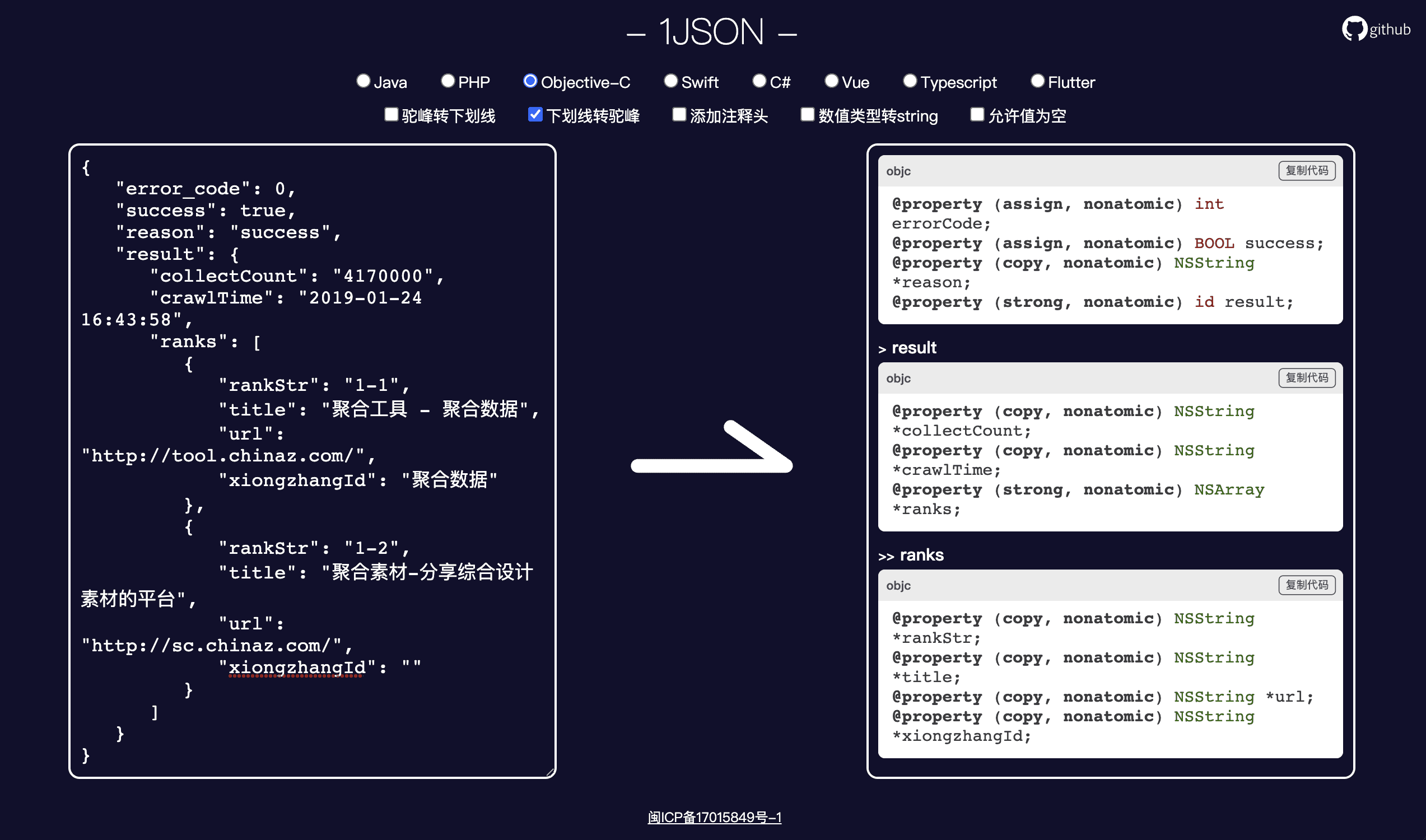Disable the 下划线转驼峰 checkbox
The image size is (1426, 840).
click(535, 114)
